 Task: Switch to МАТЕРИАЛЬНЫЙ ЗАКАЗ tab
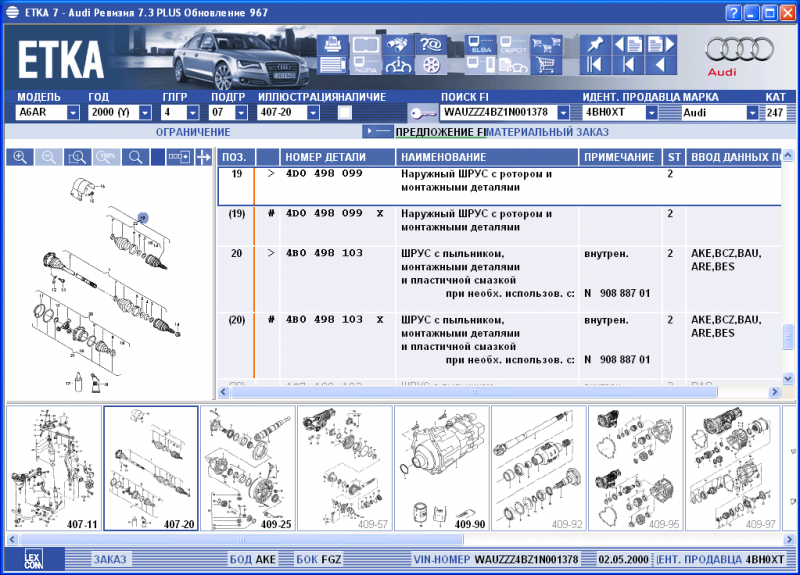pos(548,132)
